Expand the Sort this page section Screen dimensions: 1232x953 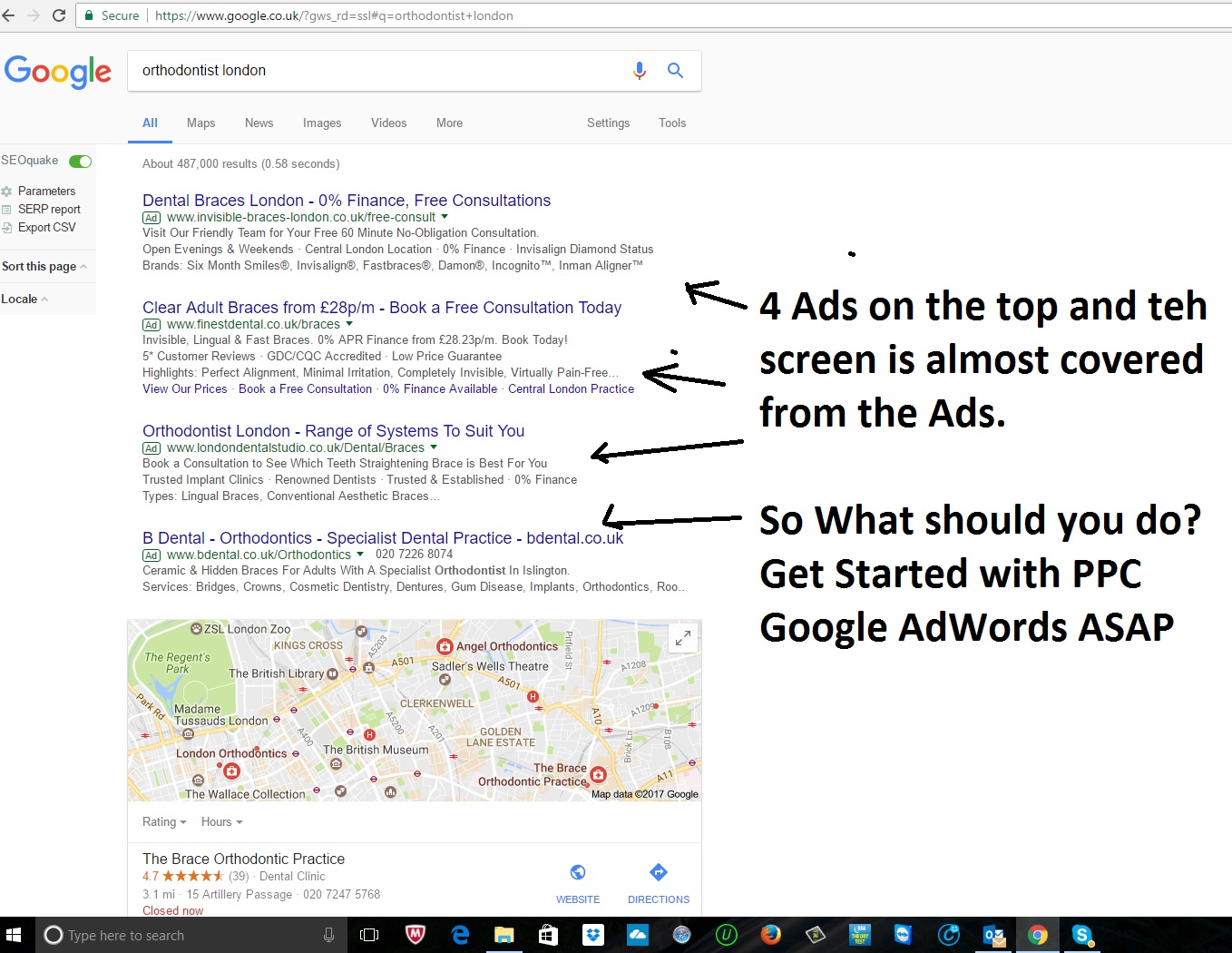click(x=44, y=267)
